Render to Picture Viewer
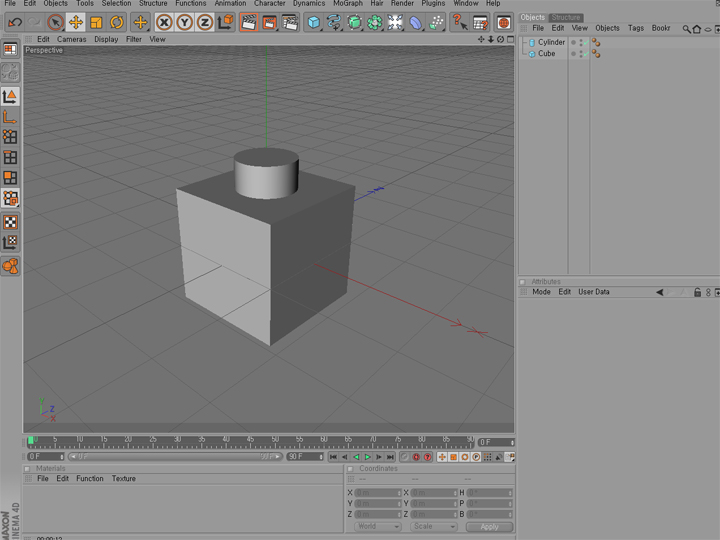Screen dimensions: 720x540 tap(270, 22)
